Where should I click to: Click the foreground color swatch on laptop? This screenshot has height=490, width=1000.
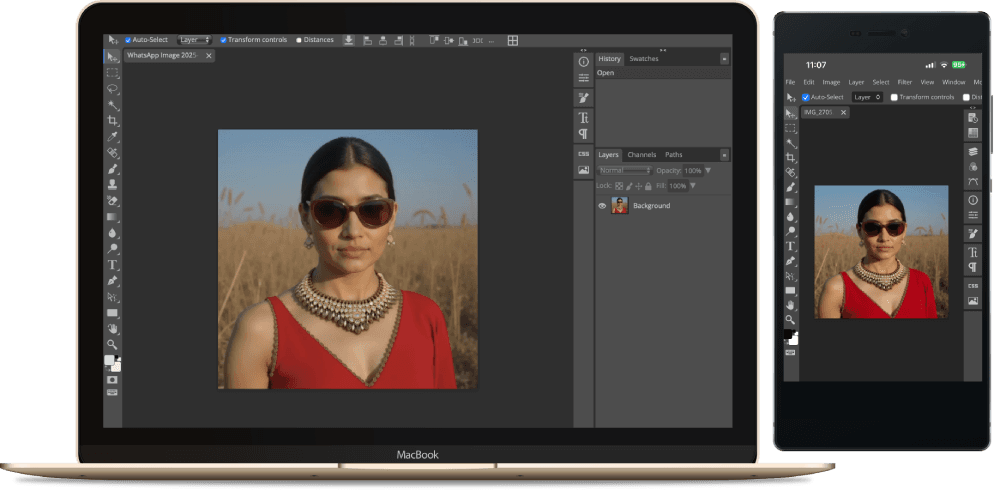pyautogui.click(x=110, y=360)
